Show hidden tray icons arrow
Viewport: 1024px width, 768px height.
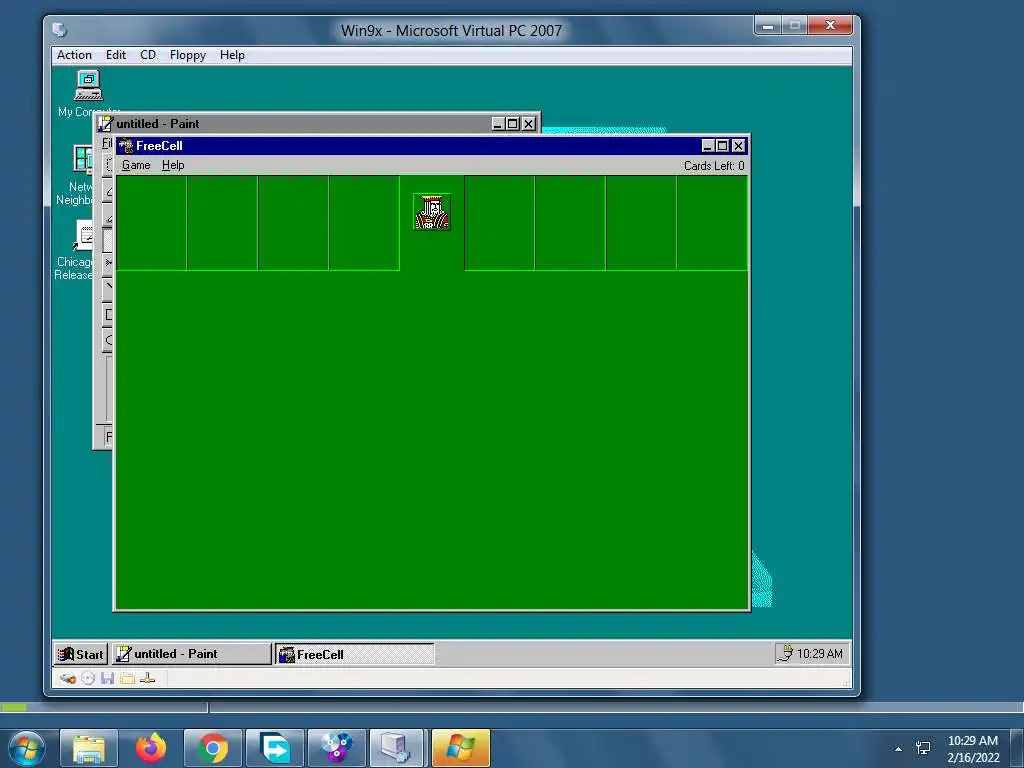(x=899, y=749)
